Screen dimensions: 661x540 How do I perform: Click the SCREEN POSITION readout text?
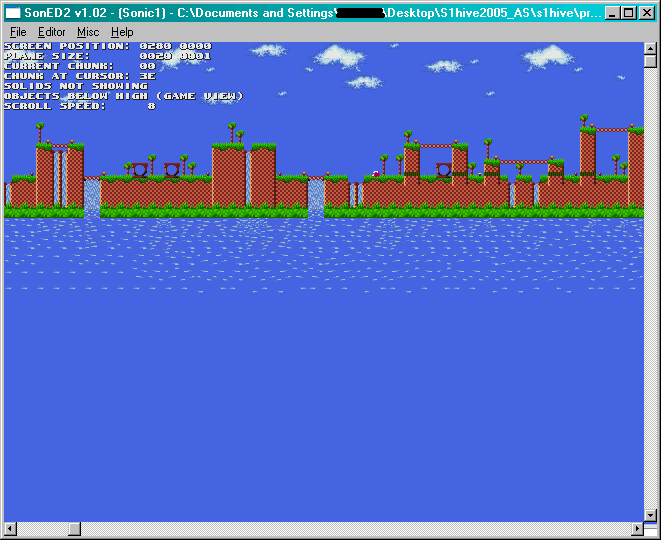[107, 46]
